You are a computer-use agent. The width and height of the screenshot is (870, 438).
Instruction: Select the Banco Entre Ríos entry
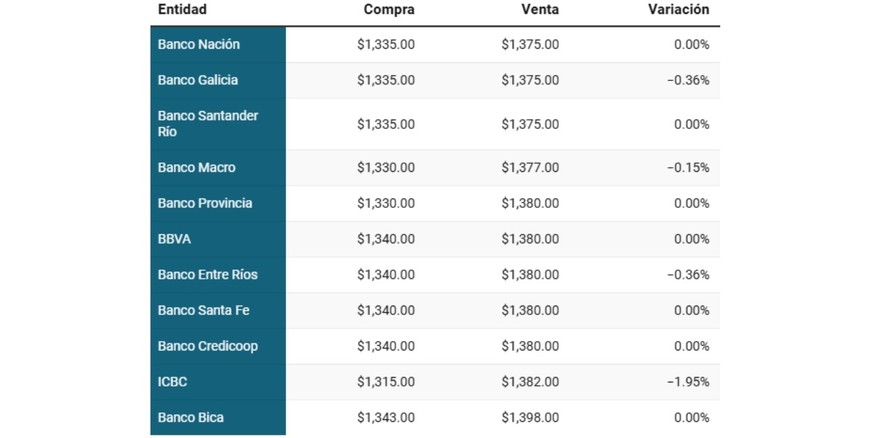coord(208,275)
